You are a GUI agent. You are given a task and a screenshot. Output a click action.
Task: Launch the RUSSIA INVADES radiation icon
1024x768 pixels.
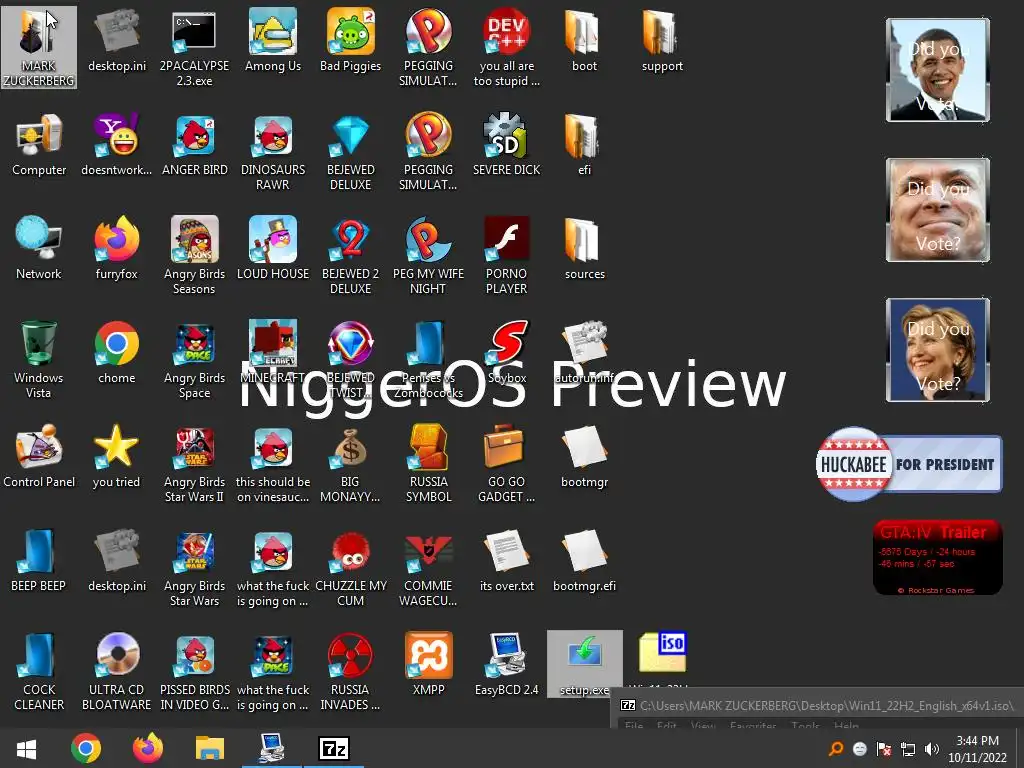351,671
